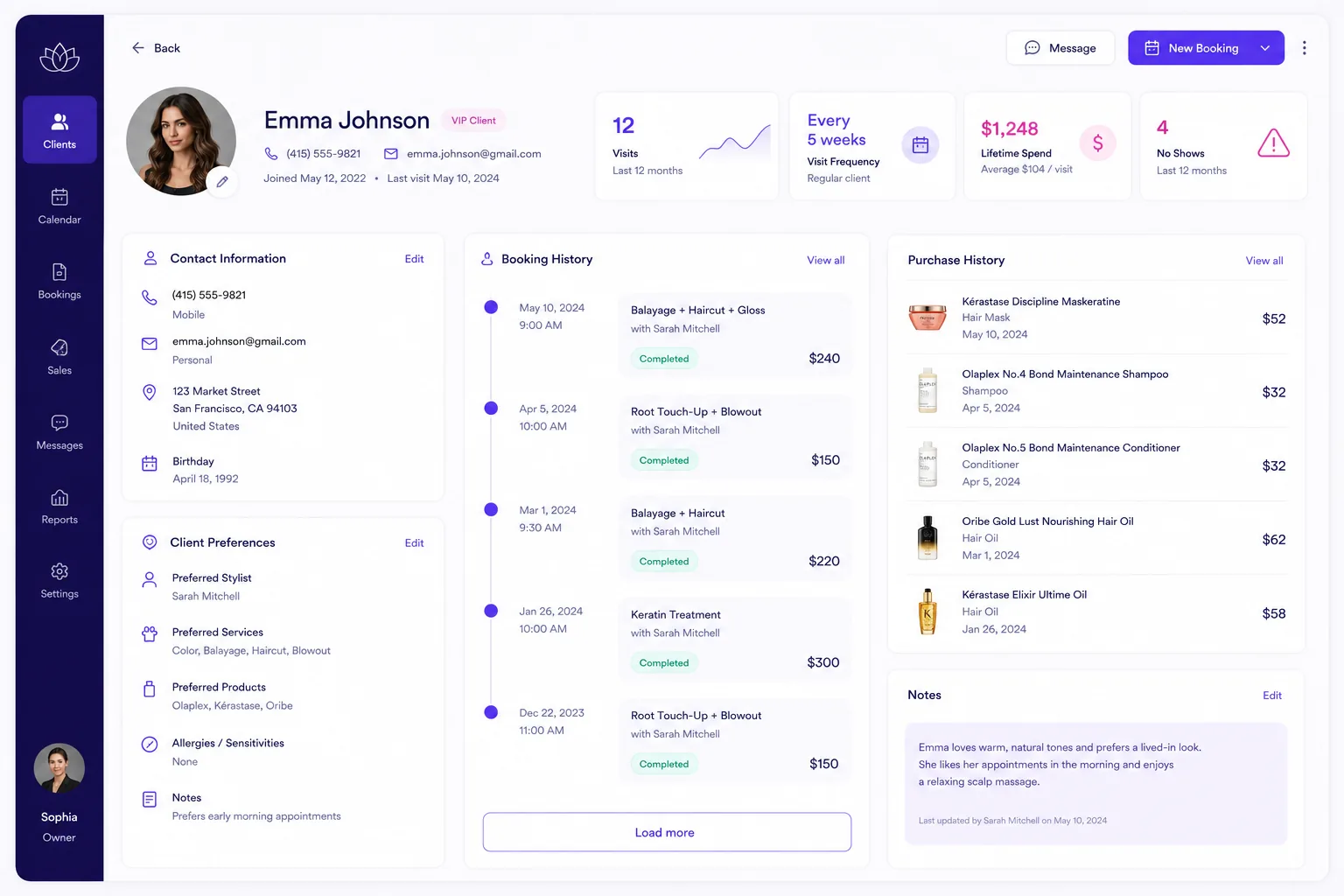Open Messages in the sidebar
This screenshot has height=896, width=1344.
click(x=59, y=432)
